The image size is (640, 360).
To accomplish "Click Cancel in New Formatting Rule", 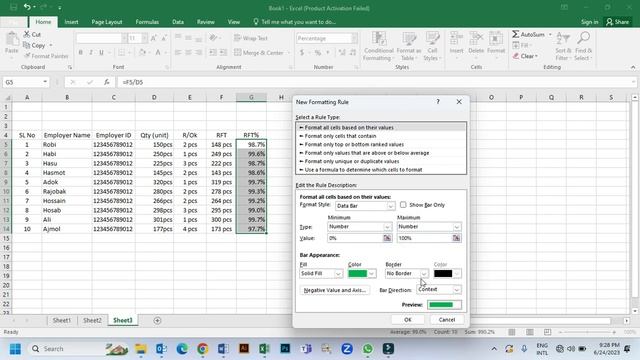I will click(x=447, y=320).
